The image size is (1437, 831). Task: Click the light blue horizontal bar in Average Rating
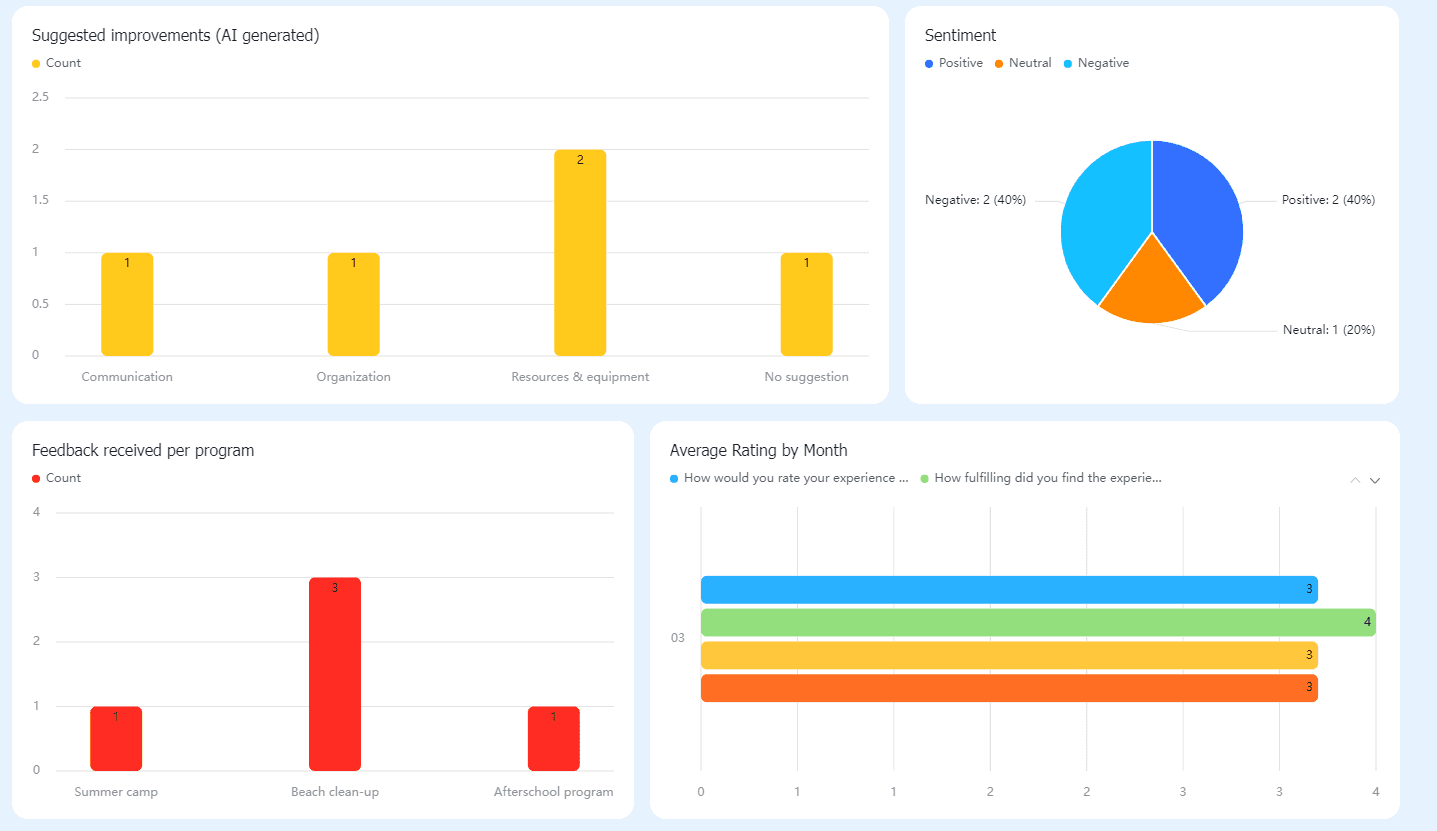[1009, 590]
